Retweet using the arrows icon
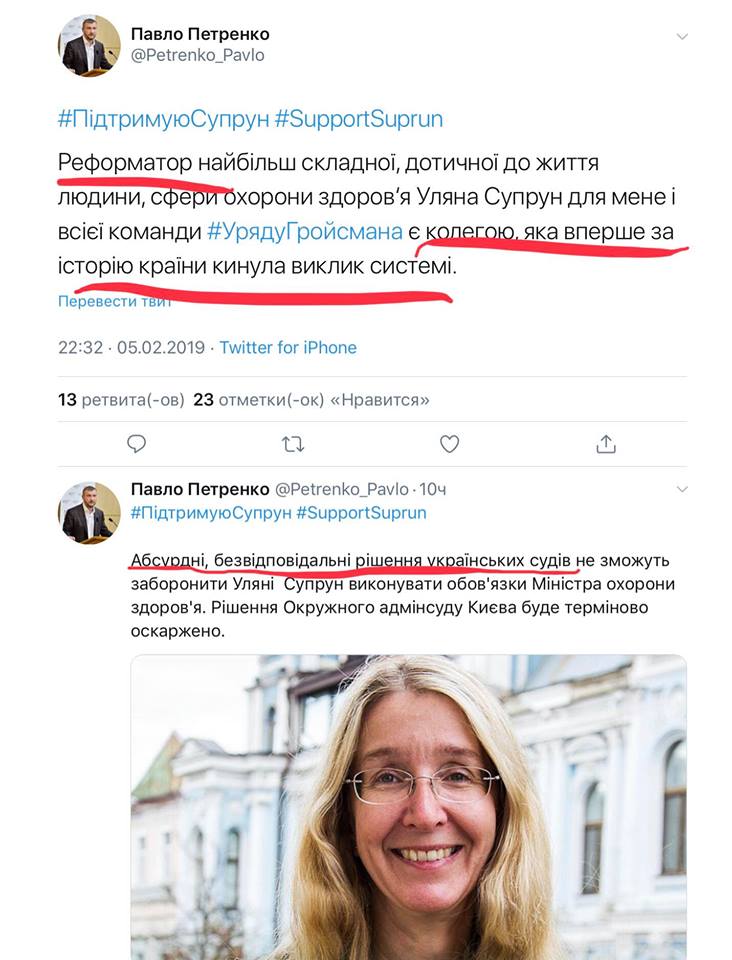 coord(293,444)
